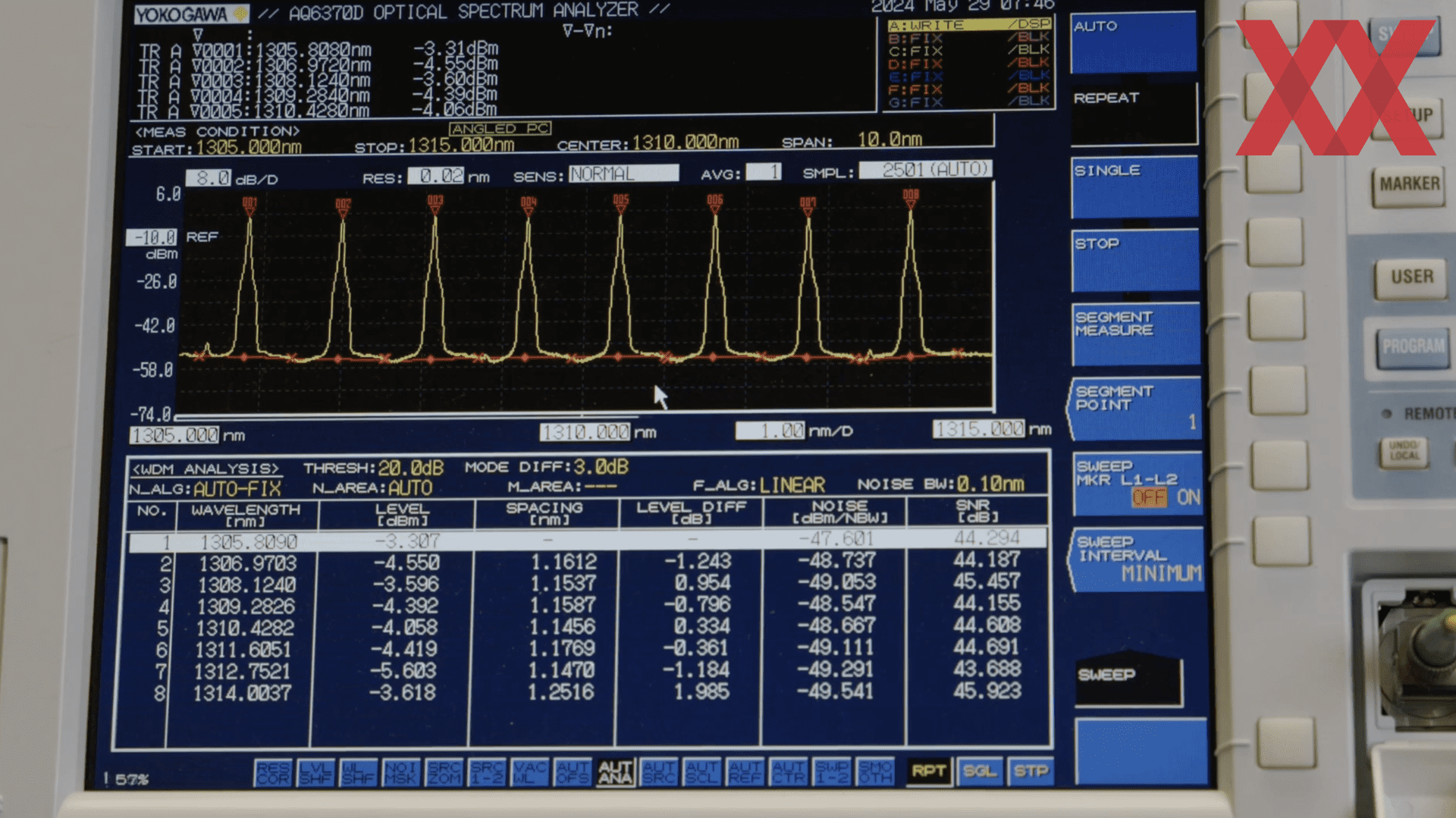The image size is (1456, 818).
Task: Click the AVG value field
Action: [x=764, y=172]
